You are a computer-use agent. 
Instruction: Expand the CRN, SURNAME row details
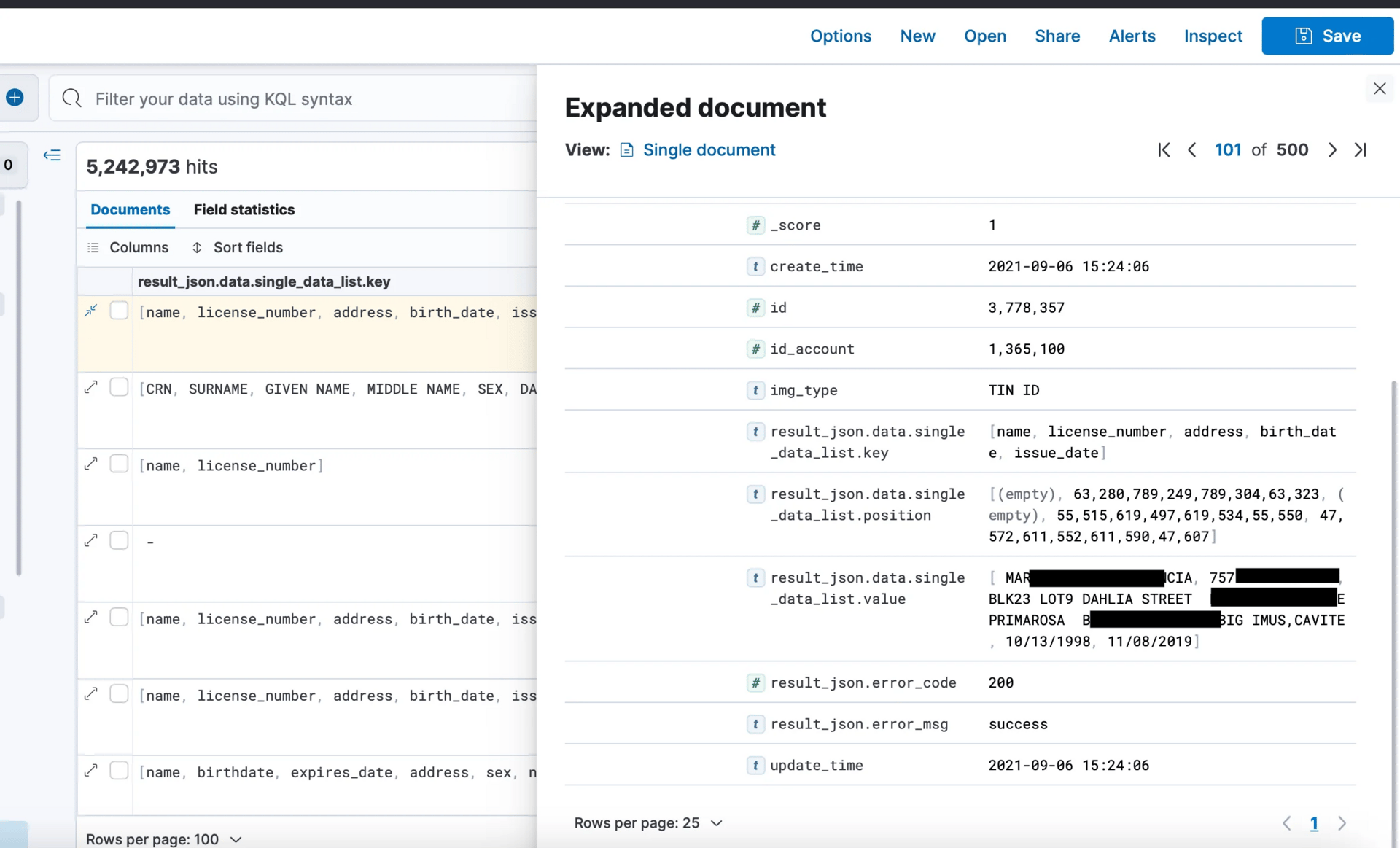point(91,388)
